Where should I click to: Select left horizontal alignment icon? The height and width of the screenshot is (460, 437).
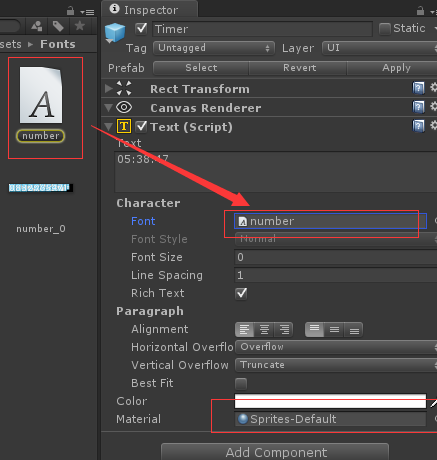(x=244, y=330)
